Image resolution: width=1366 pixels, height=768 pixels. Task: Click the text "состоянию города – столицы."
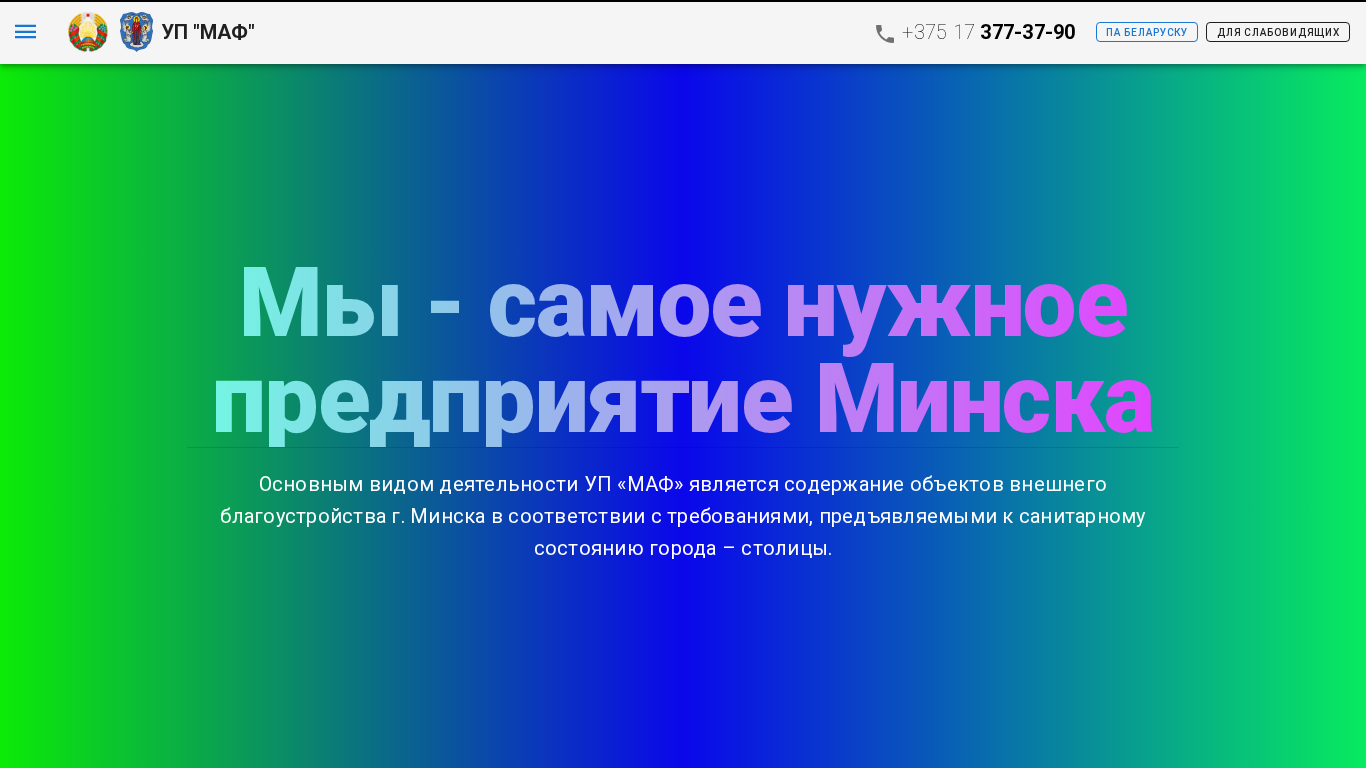tap(682, 548)
